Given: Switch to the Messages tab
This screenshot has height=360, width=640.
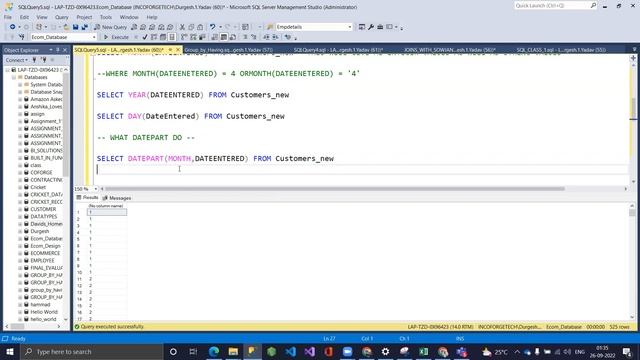Looking at the screenshot, I should point(117,198).
